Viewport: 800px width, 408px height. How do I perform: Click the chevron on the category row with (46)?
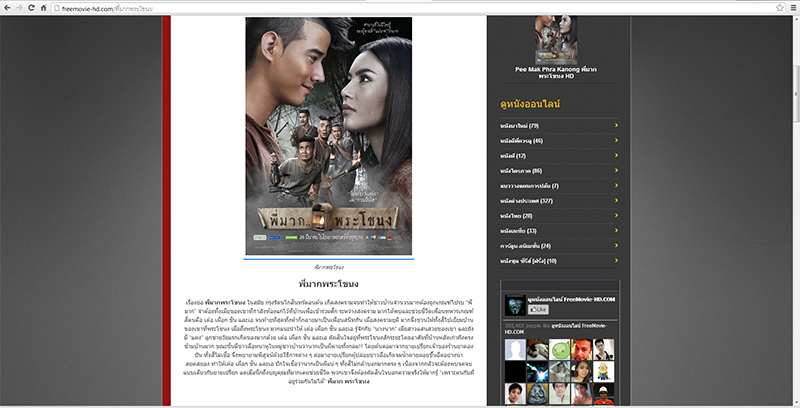tap(616, 140)
